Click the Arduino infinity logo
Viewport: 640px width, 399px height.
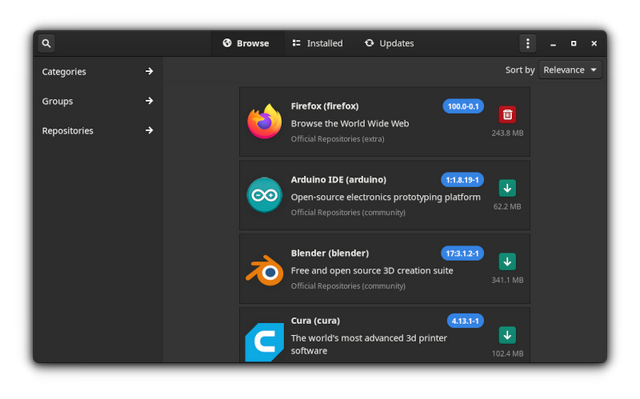coord(264,195)
